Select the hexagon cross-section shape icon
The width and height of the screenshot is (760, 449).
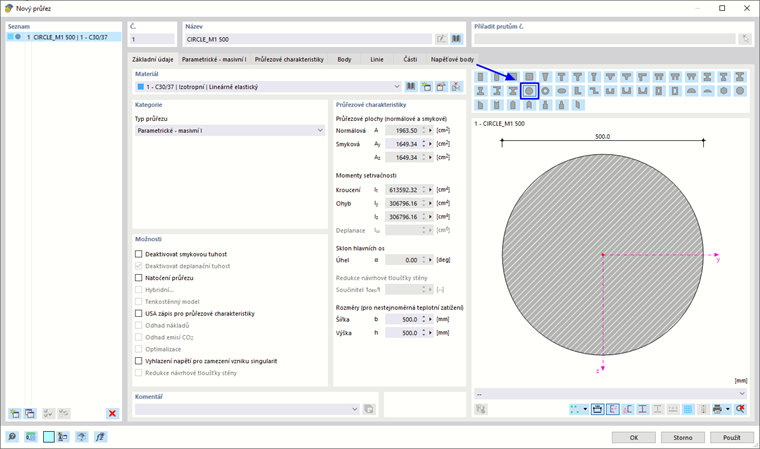724,91
